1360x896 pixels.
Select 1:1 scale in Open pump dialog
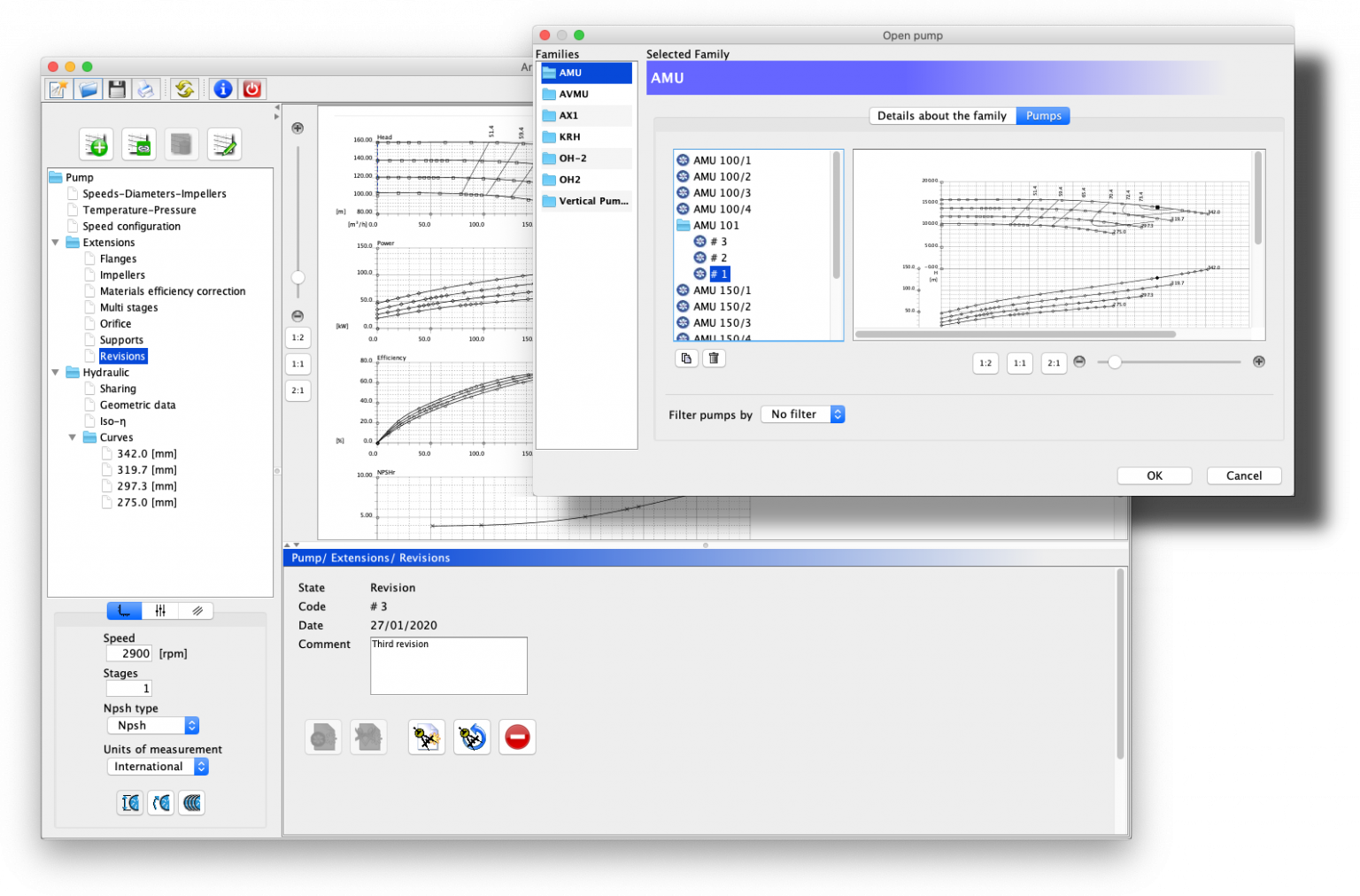pyautogui.click(x=1019, y=363)
